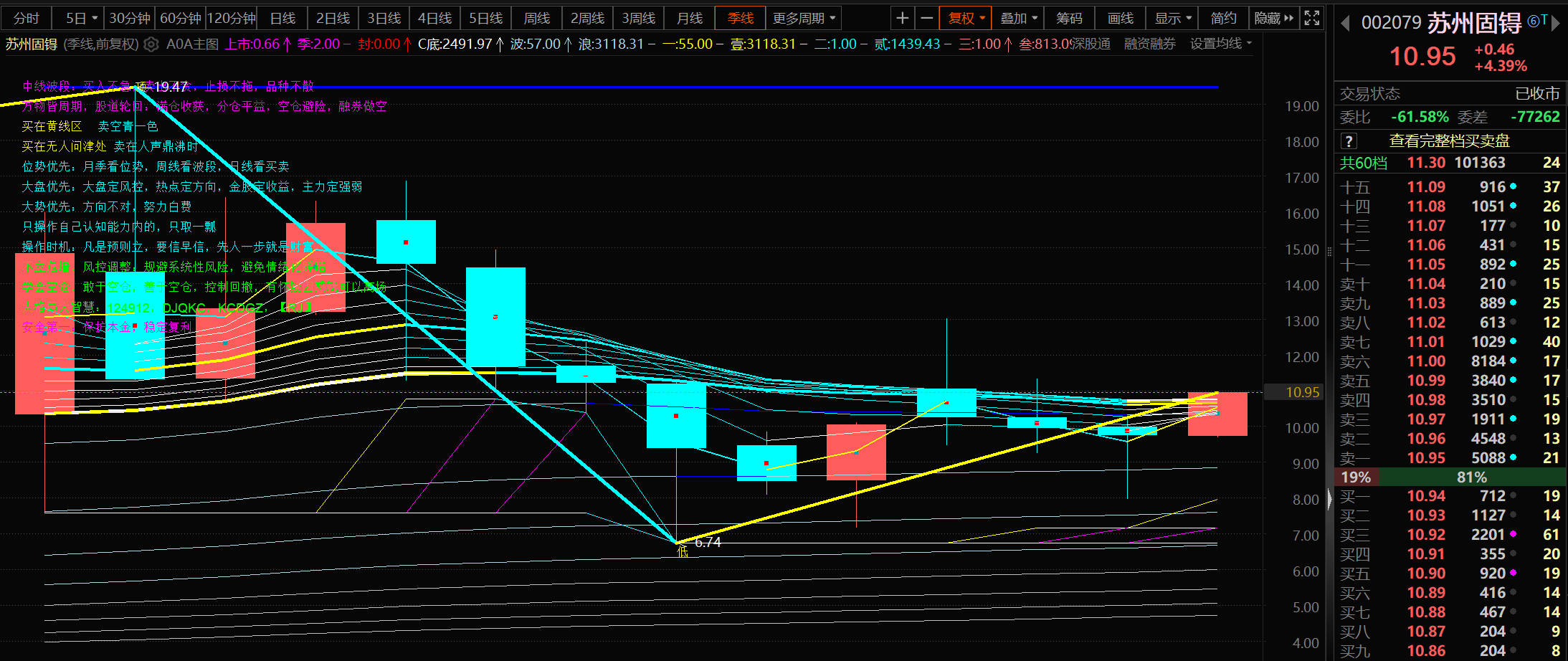Select 买五 bid row at 10.90

1450,574
